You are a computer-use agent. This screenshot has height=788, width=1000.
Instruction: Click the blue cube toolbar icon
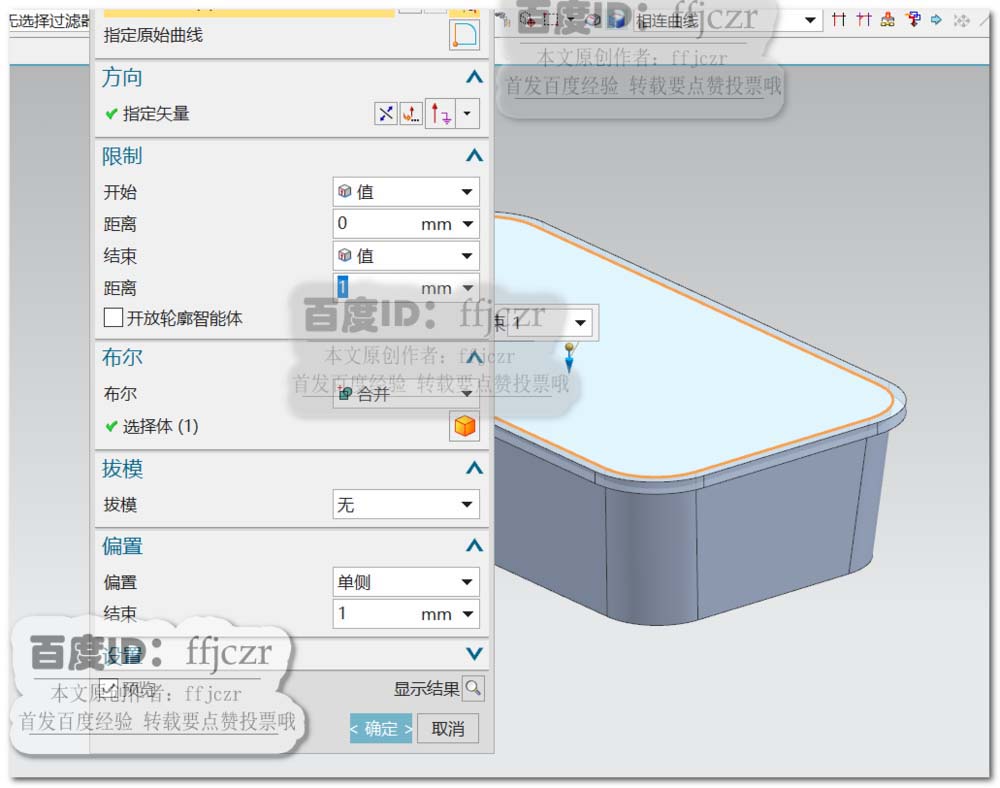click(616, 20)
